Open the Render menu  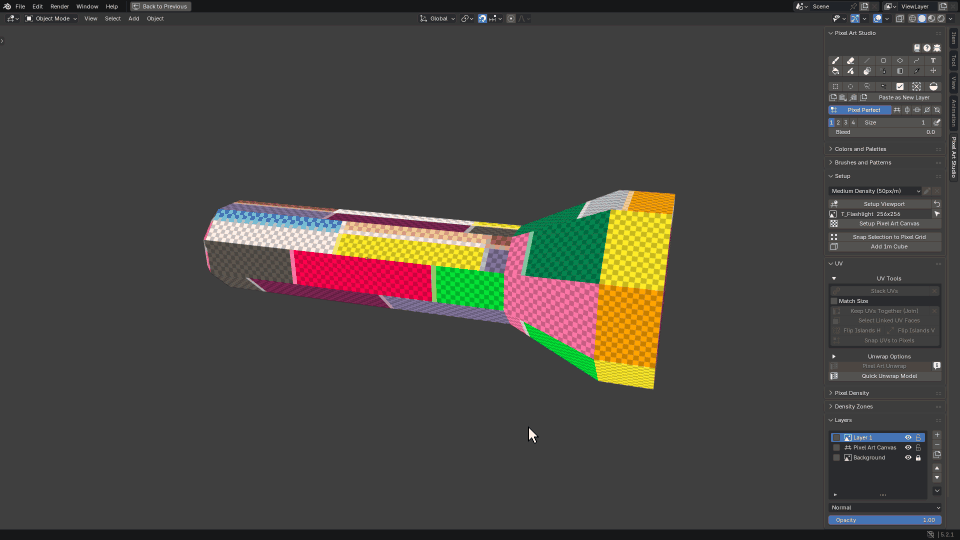(59, 6)
